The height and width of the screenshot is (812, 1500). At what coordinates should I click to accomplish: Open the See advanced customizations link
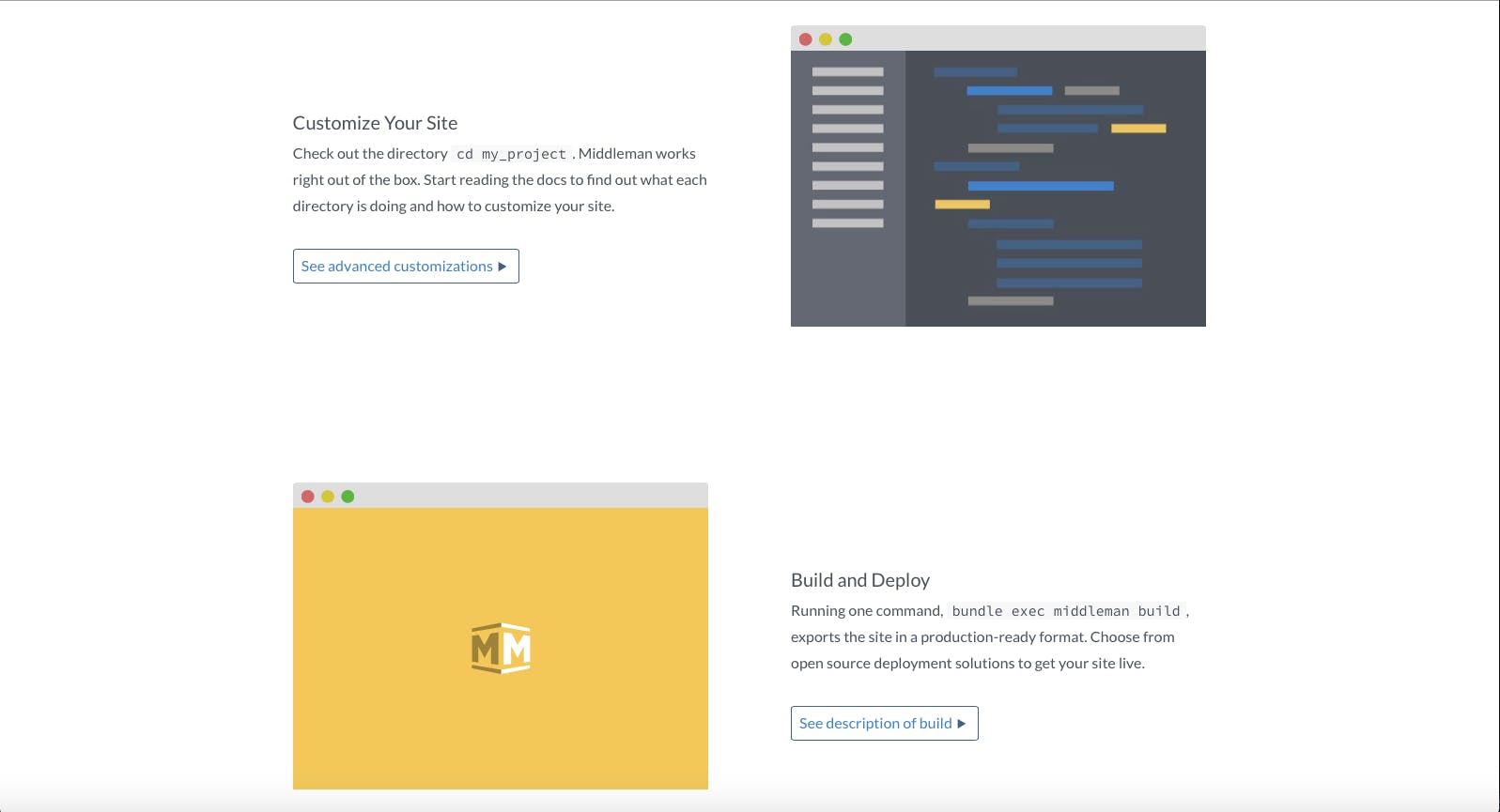coord(406,267)
